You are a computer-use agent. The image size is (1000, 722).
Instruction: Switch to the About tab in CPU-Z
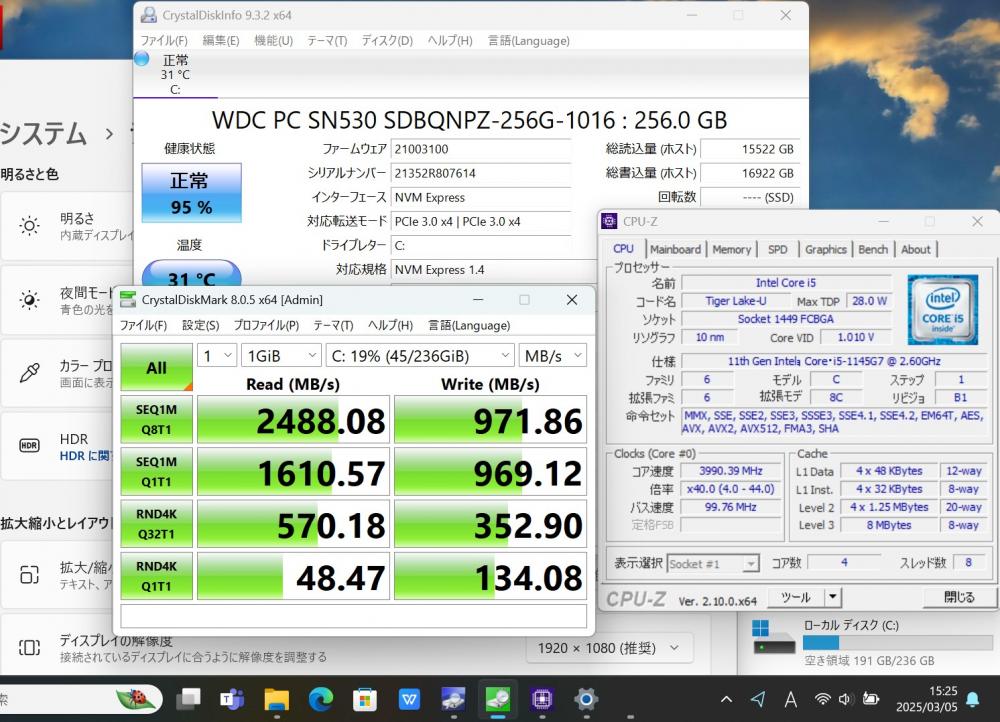[x=916, y=249]
